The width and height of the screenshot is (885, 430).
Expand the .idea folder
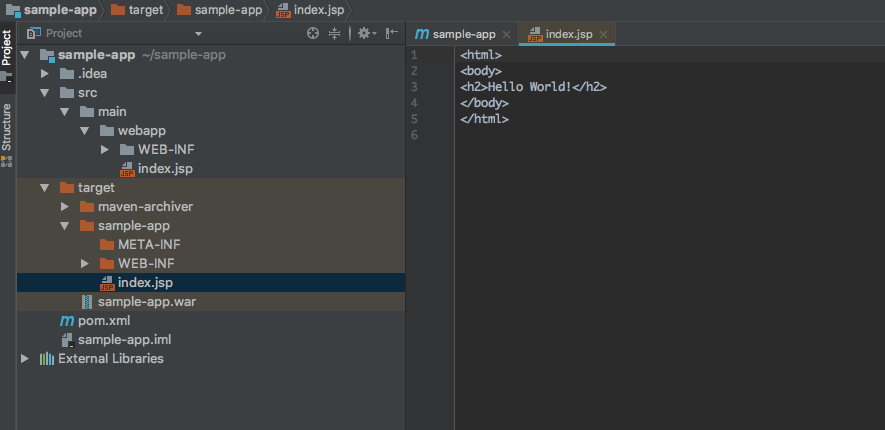point(45,74)
